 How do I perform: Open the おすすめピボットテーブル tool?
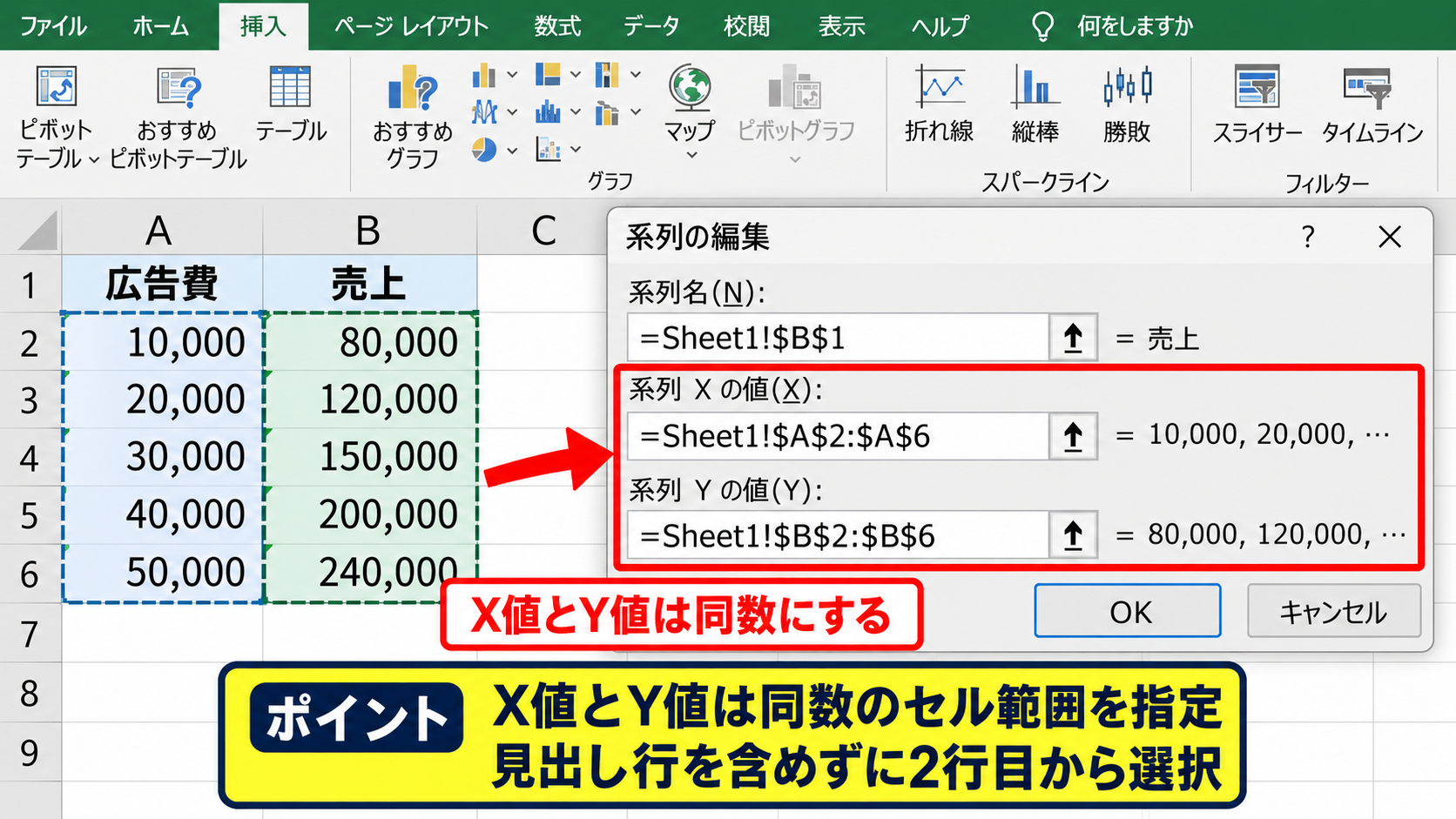[x=179, y=117]
